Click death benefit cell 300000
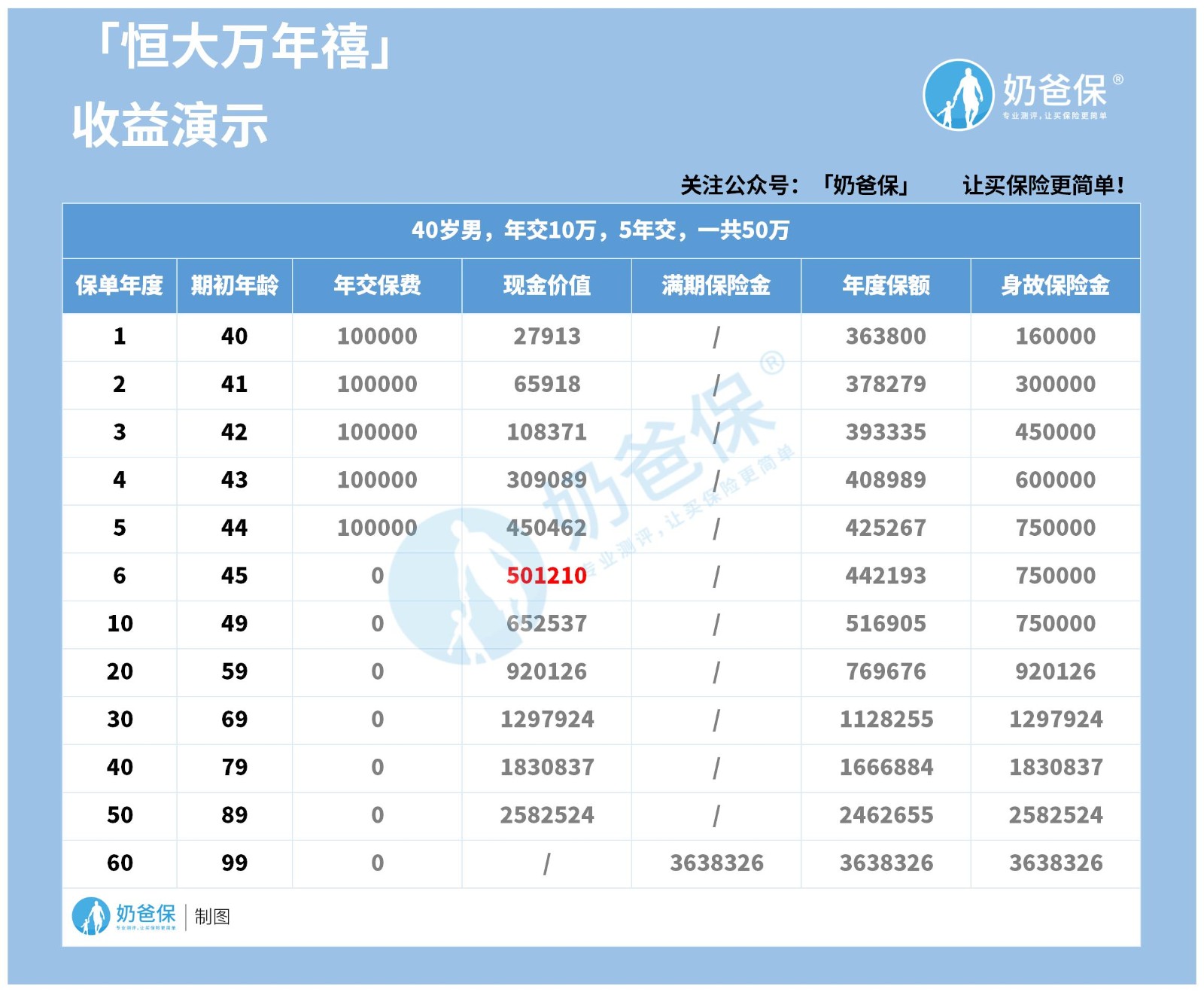 pos(1056,385)
